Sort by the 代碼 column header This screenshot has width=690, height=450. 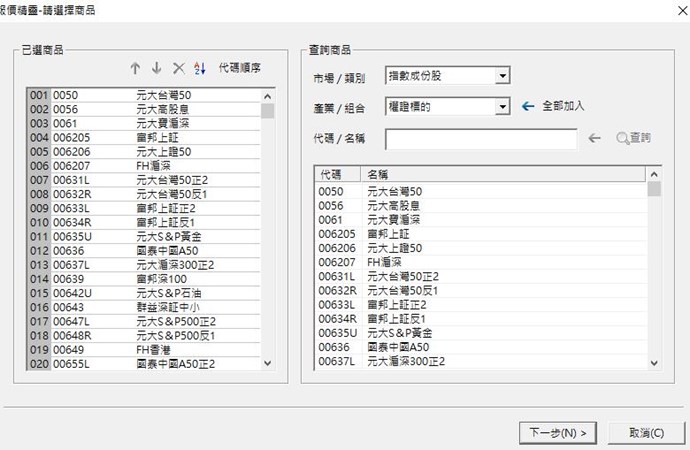point(338,174)
